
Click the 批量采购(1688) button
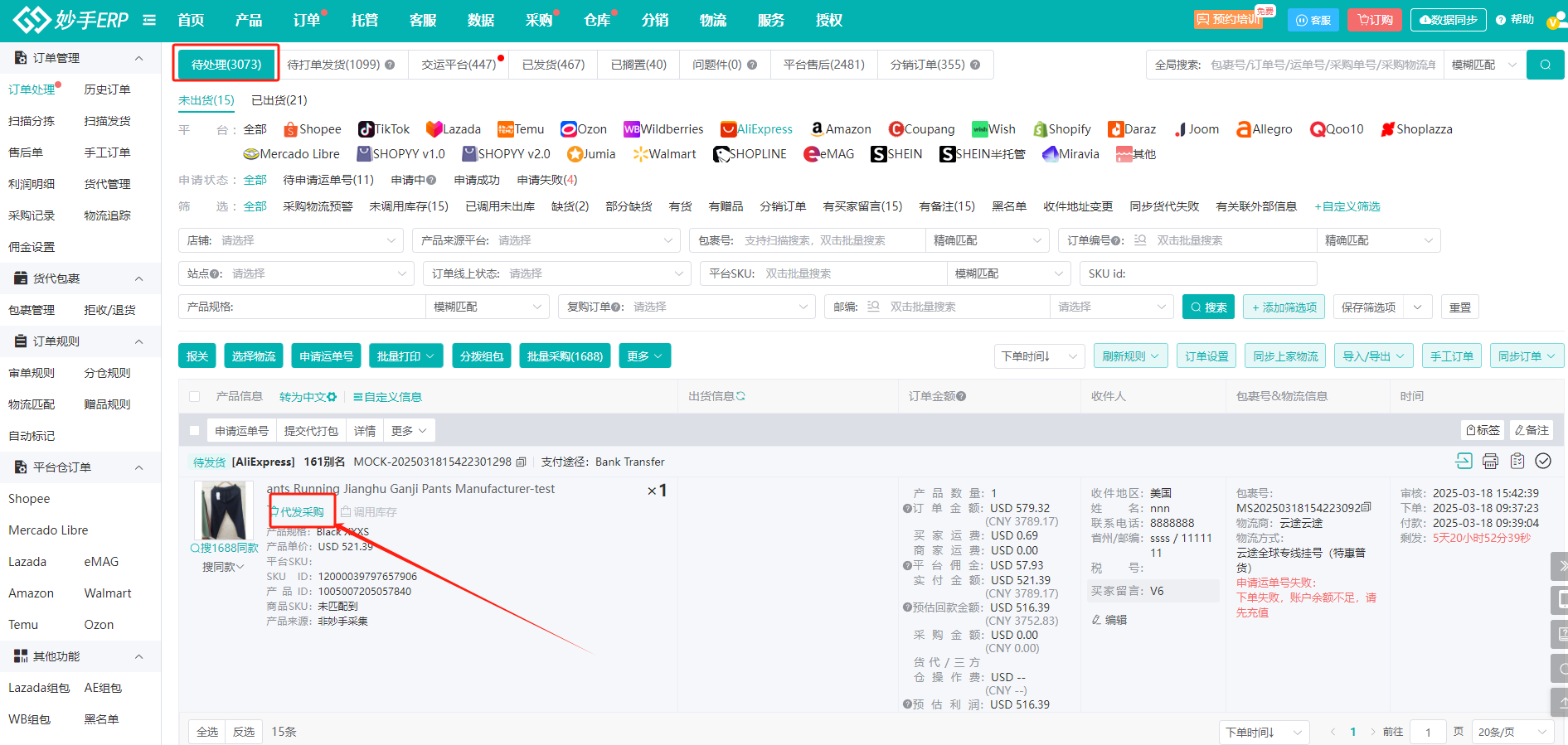[x=565, y=356]
